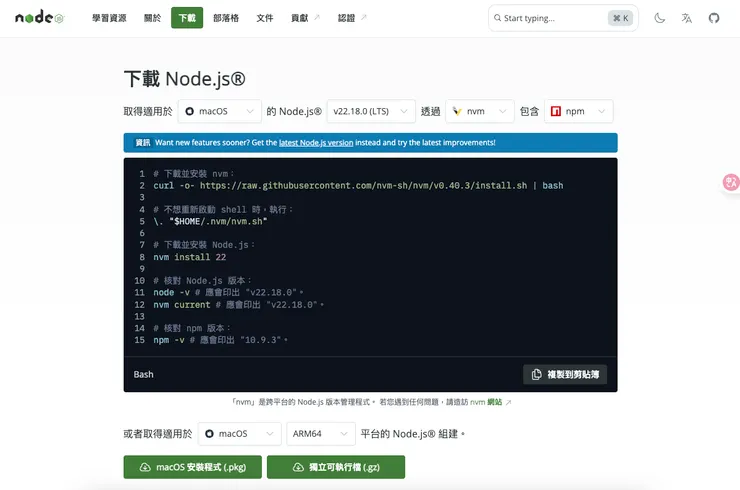Open the 學習資源 menu item
Viewport: 740px width, 490px height.
click(x=109, y=18)
